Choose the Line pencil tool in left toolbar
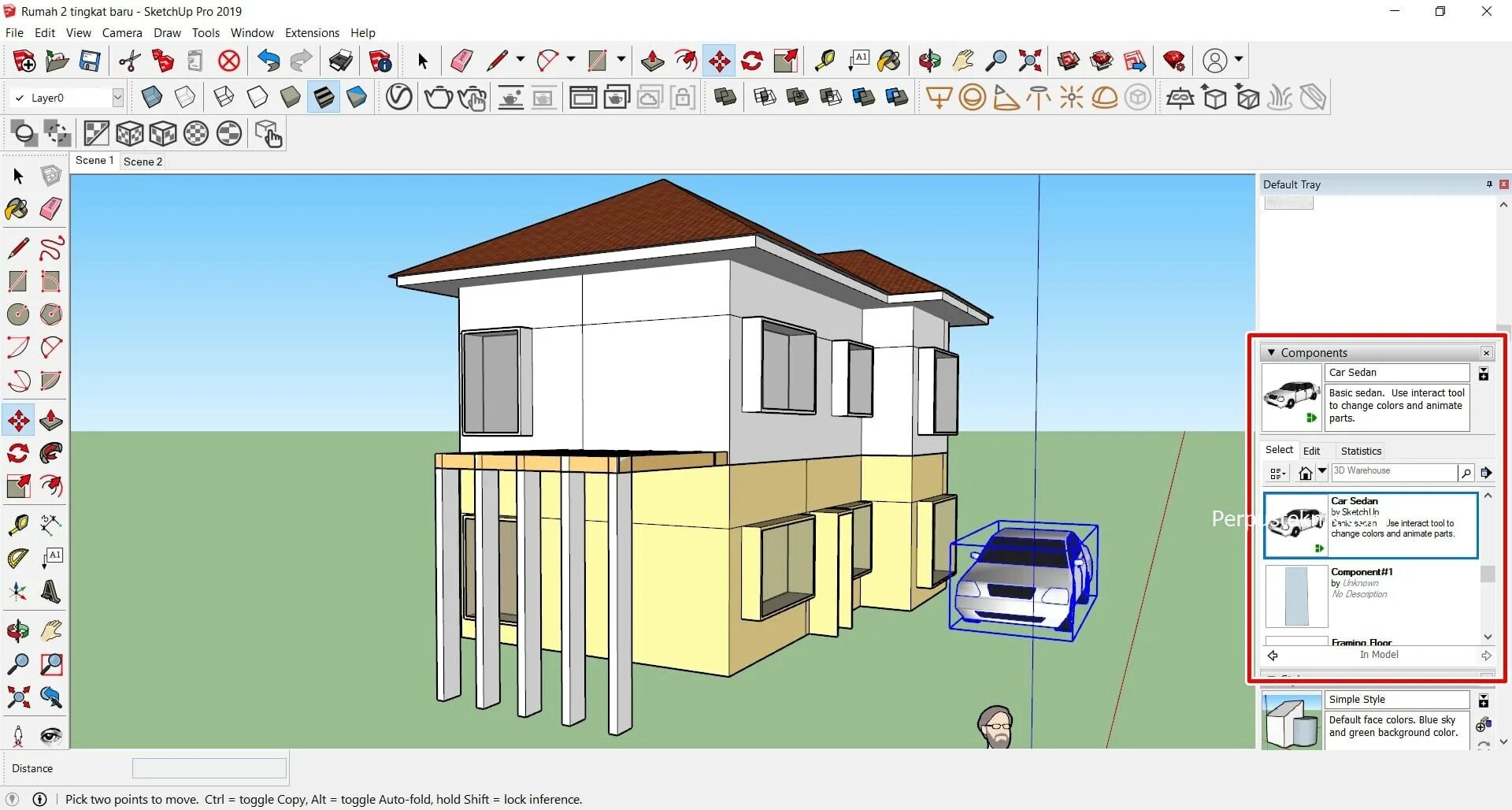The width and height of the screenshot is (1512, 810). tap(17, 248)
